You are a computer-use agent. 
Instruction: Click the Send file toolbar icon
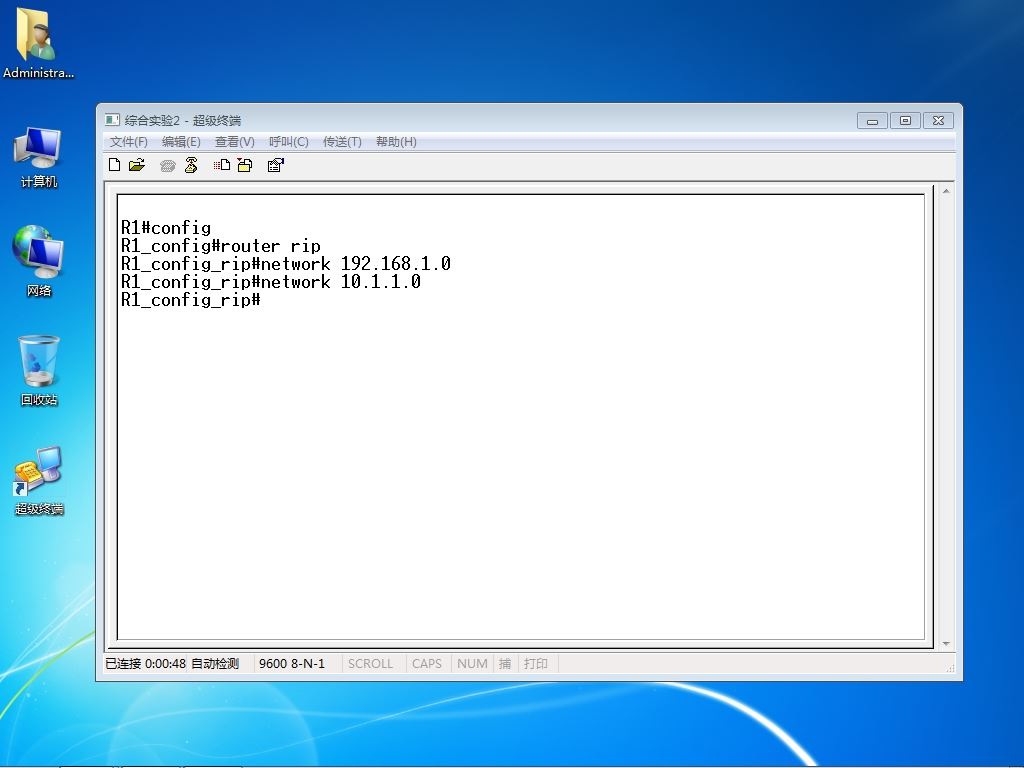click(x=222, y=165)
